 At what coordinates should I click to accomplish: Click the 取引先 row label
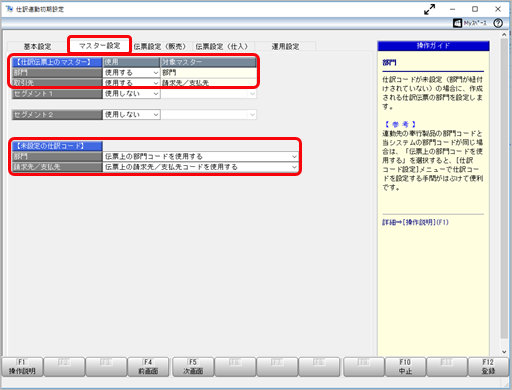point(57,83)
